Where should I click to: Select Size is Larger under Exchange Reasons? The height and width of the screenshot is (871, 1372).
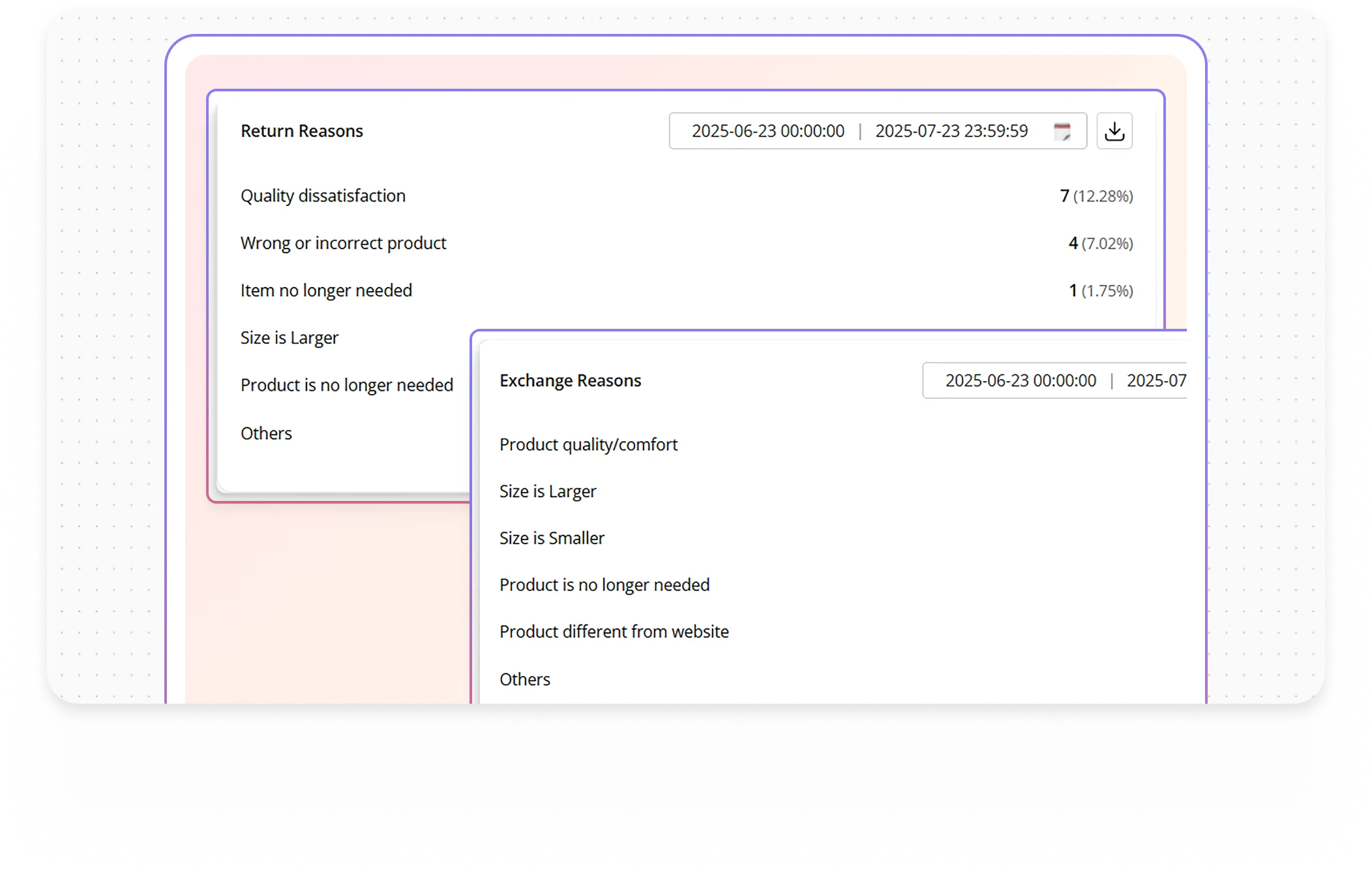(548, 491)
